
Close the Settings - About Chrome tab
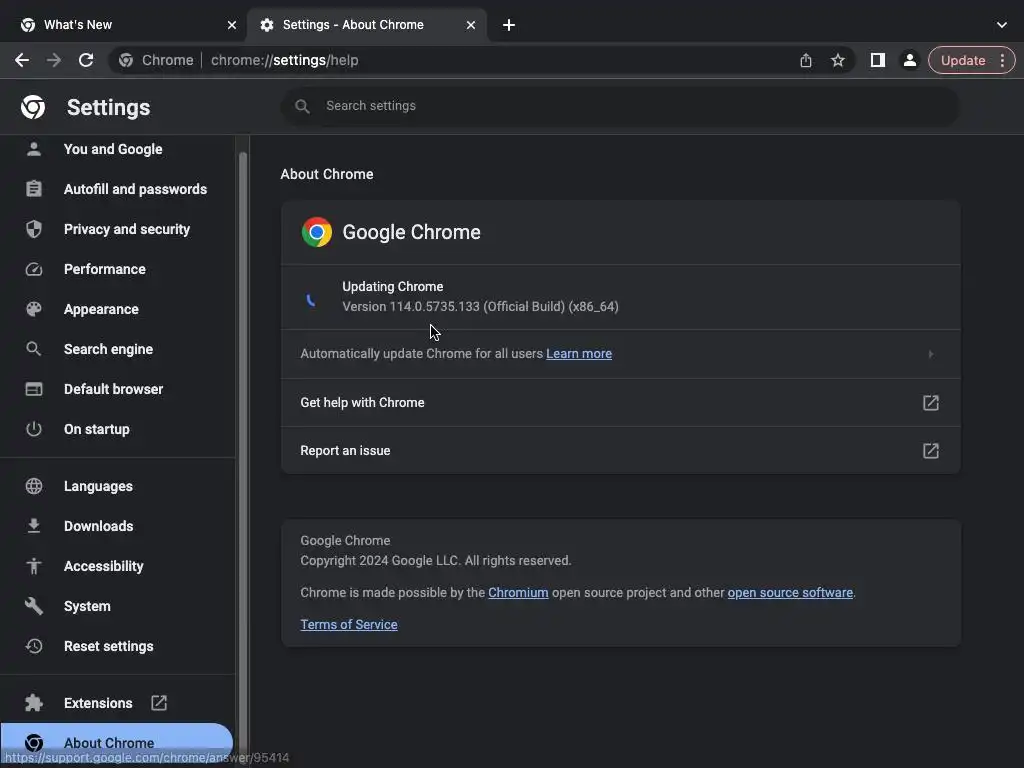click(471, 25)
